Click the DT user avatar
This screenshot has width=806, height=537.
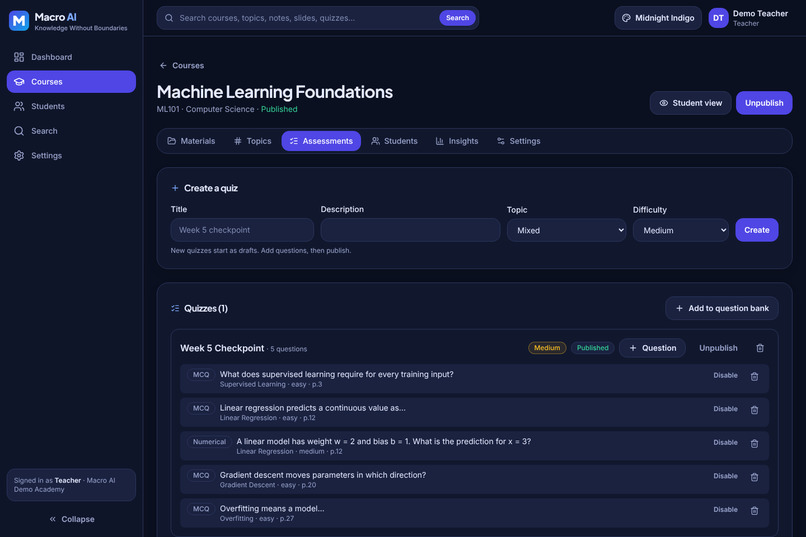coord(718,18)
